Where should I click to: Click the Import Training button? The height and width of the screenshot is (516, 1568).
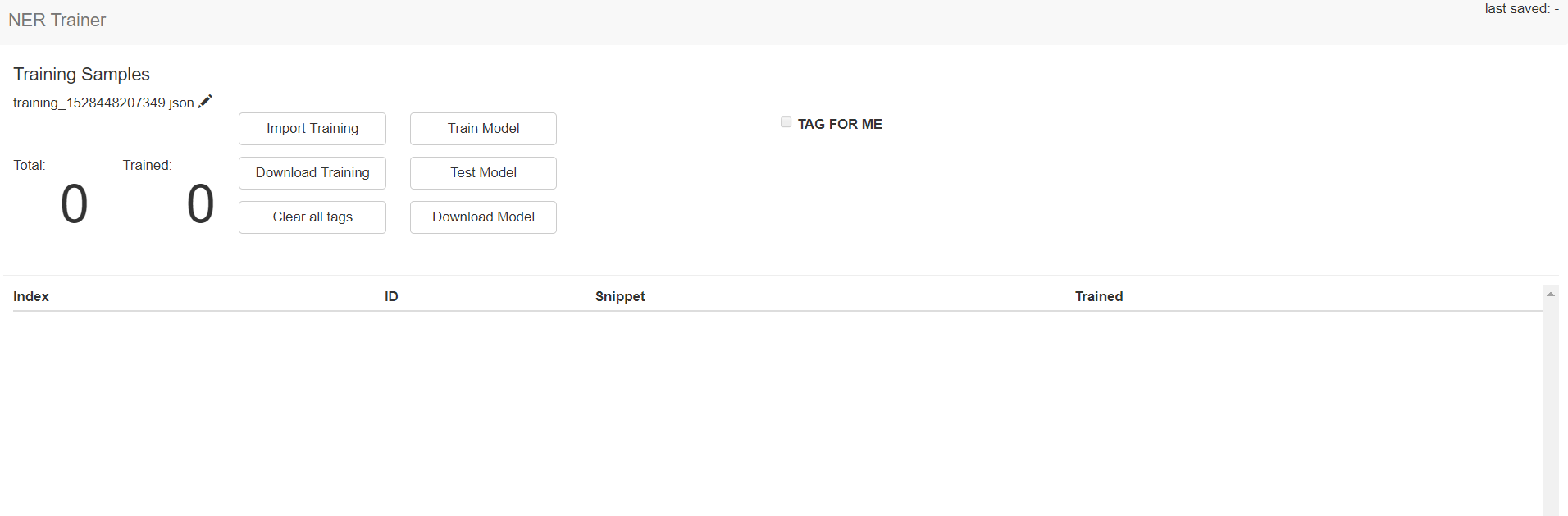coord(312,129)
